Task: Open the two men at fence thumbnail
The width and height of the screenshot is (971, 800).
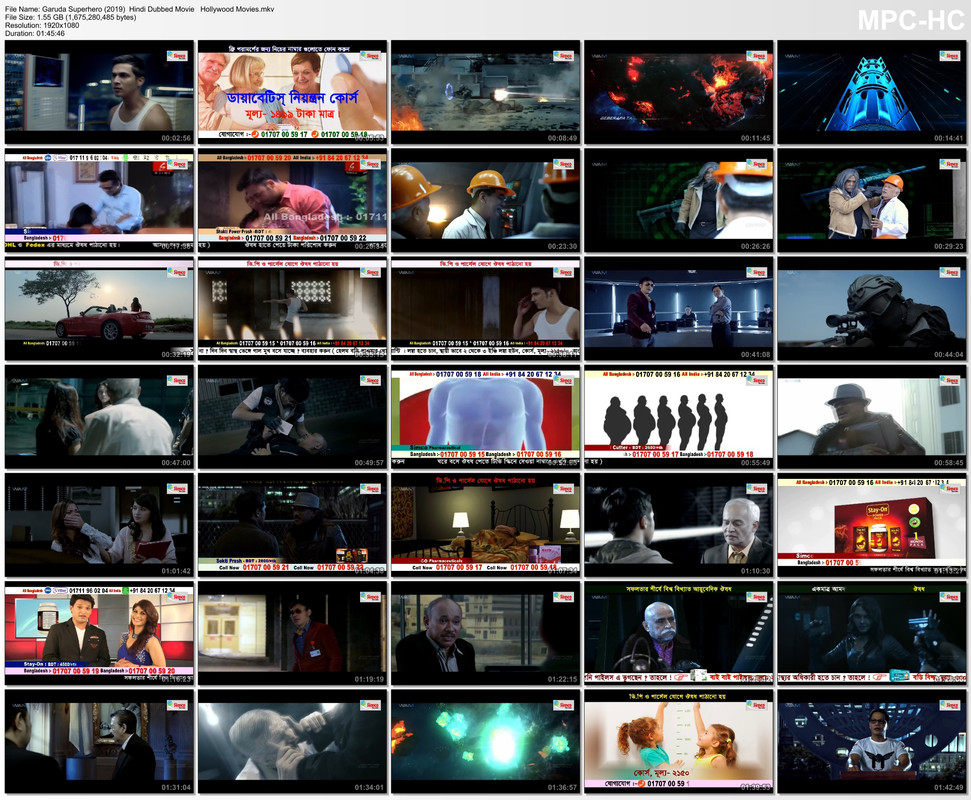Action: click(292, 525)
